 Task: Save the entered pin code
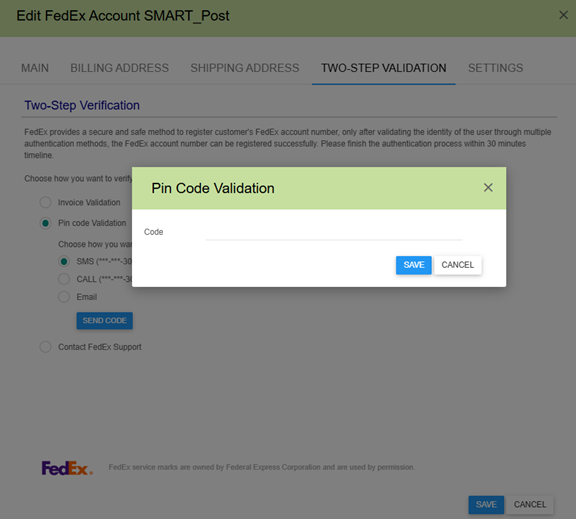tap(414, 265)
